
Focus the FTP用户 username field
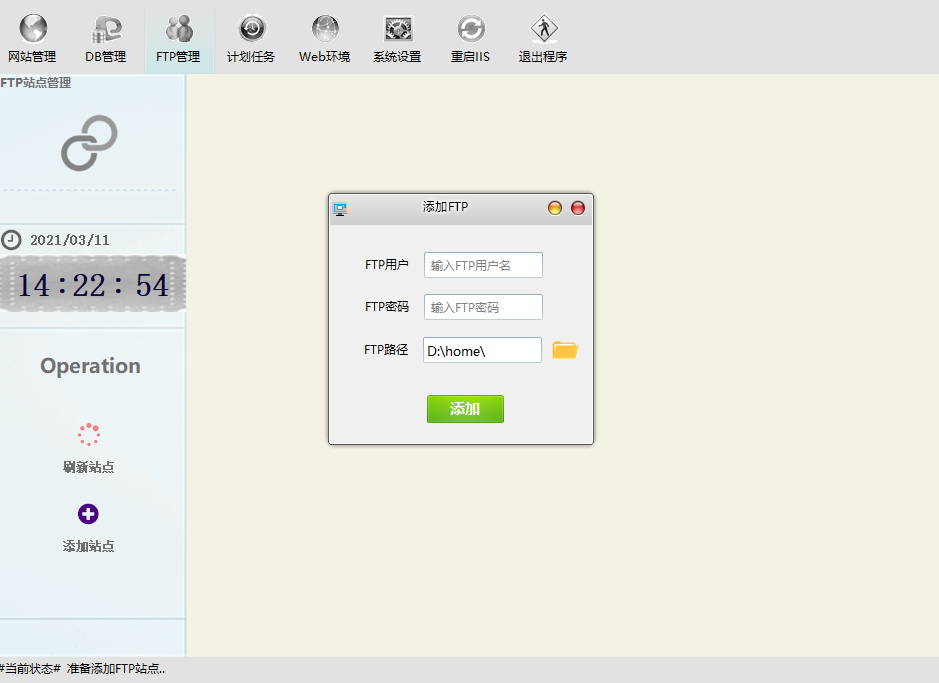tap(483, 265)
